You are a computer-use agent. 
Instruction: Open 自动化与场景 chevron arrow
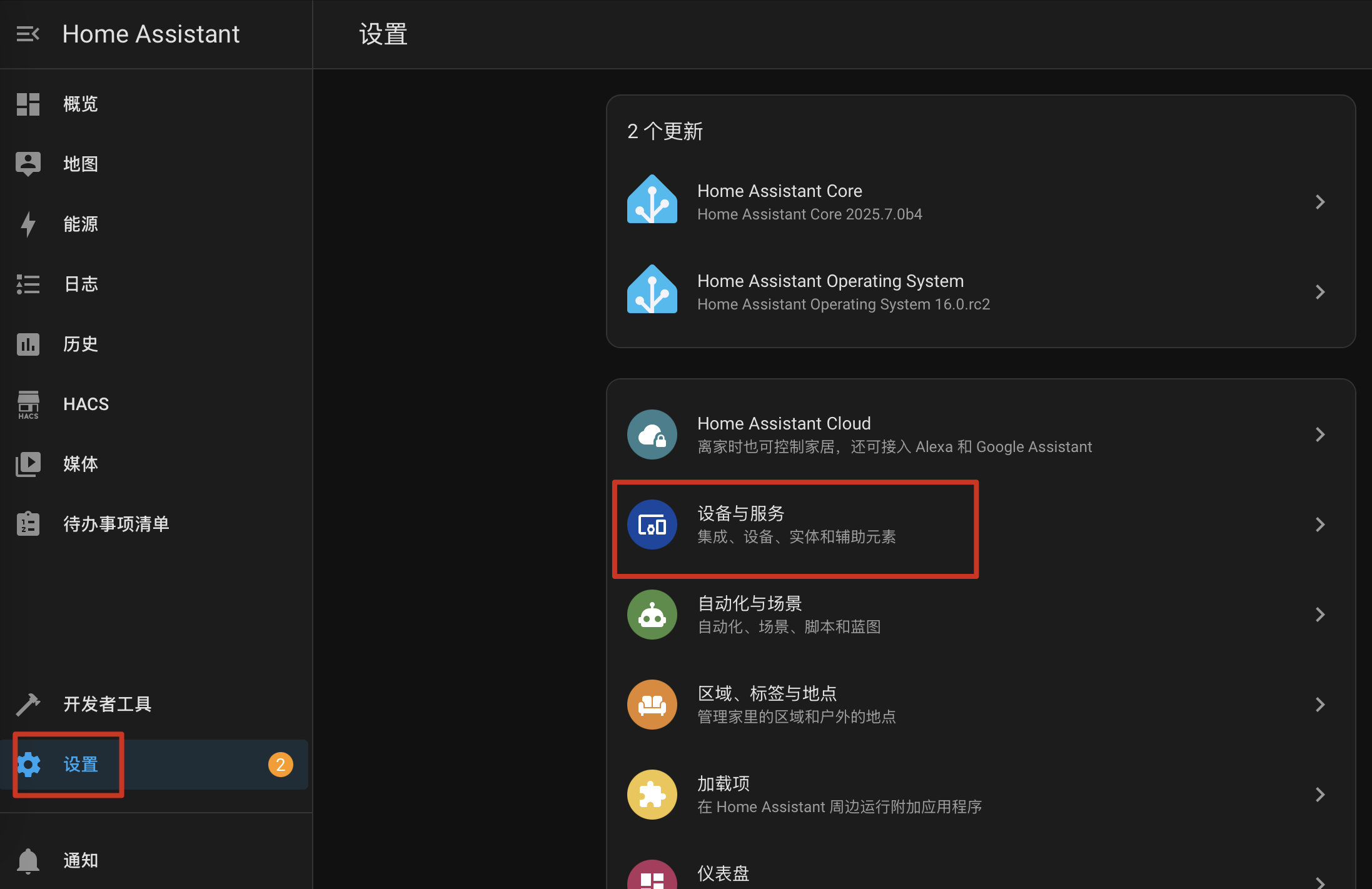click(x=1320, y=615)
